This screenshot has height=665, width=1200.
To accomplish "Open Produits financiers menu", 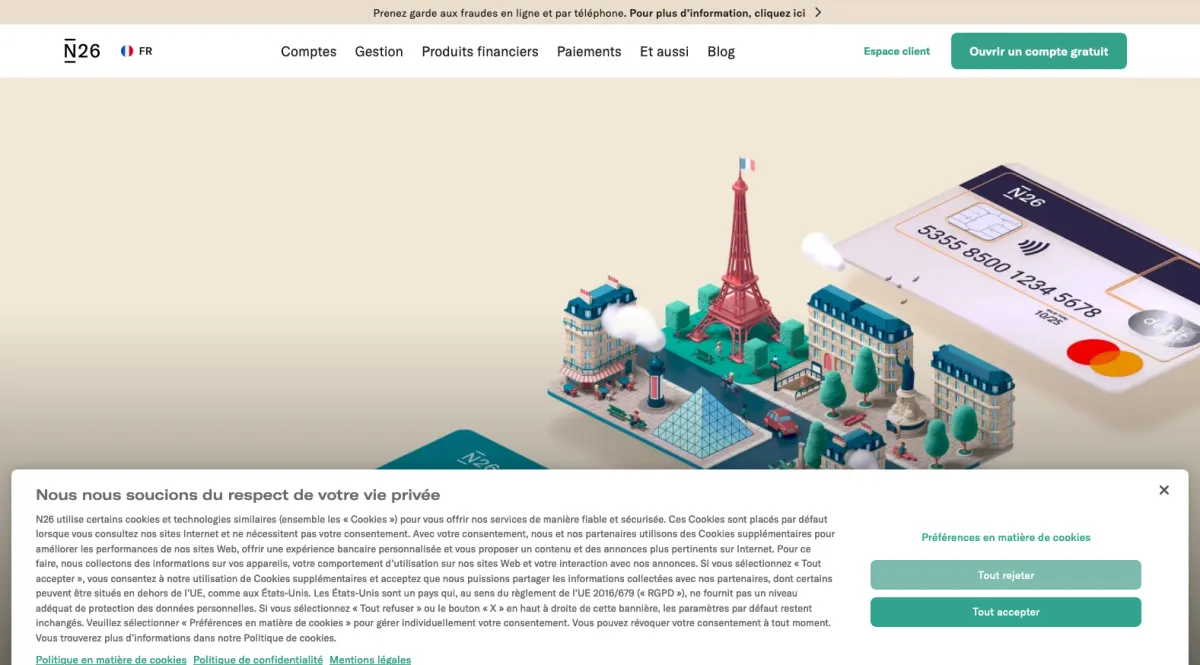I will click(x=480, y=51).
